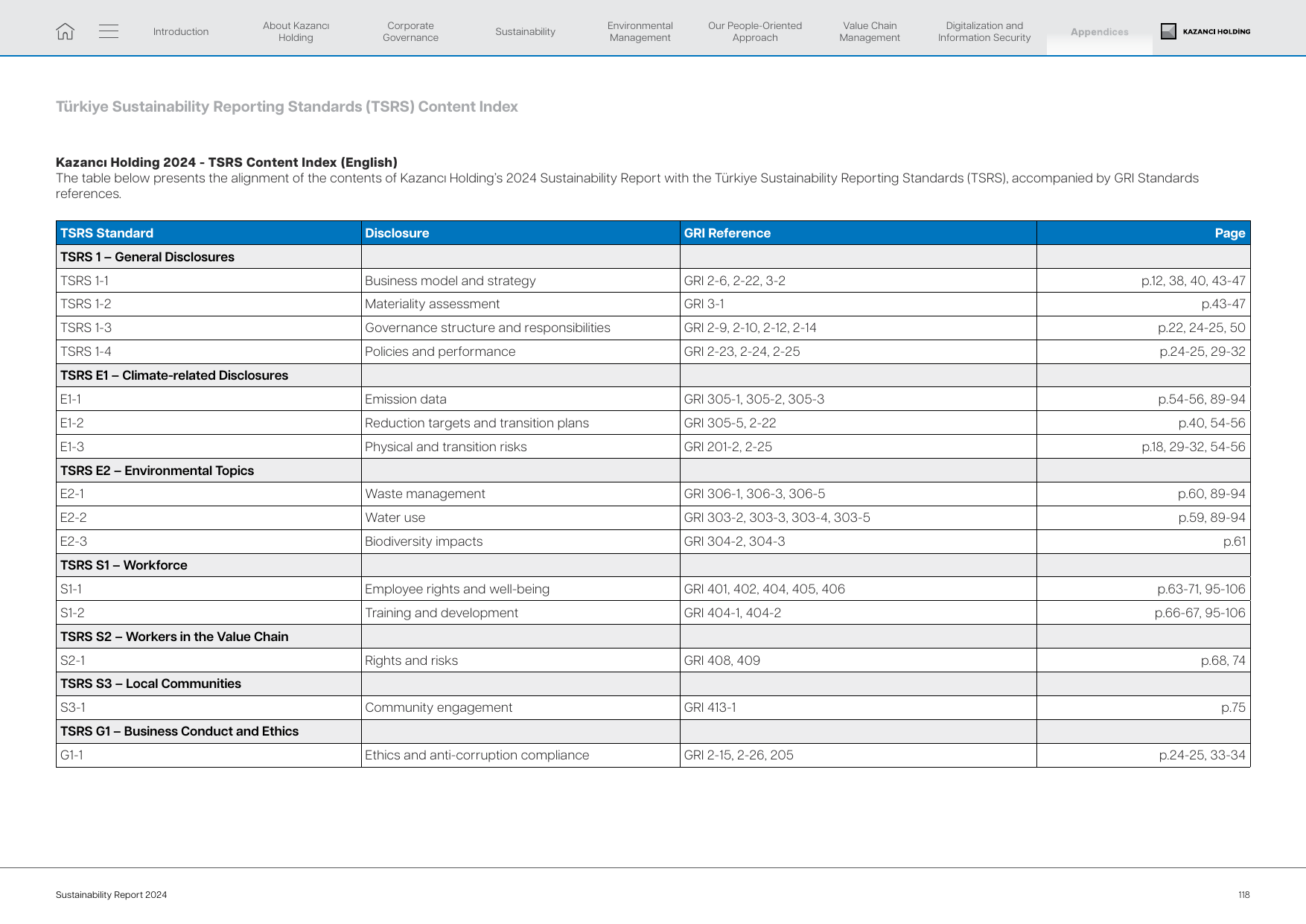
Task: Open the About Kazancı Holding section
Action: click(296, 31)
